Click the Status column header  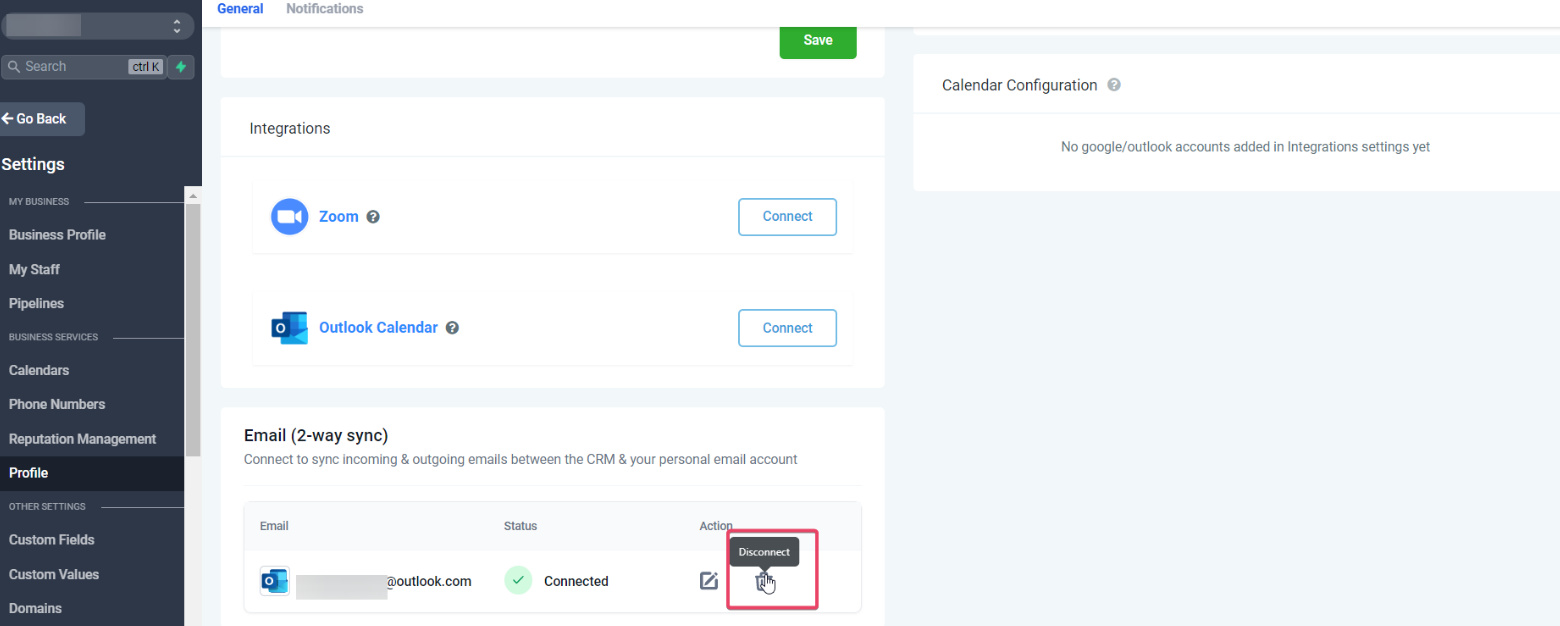pyautogui.click(x=520, y=526)
